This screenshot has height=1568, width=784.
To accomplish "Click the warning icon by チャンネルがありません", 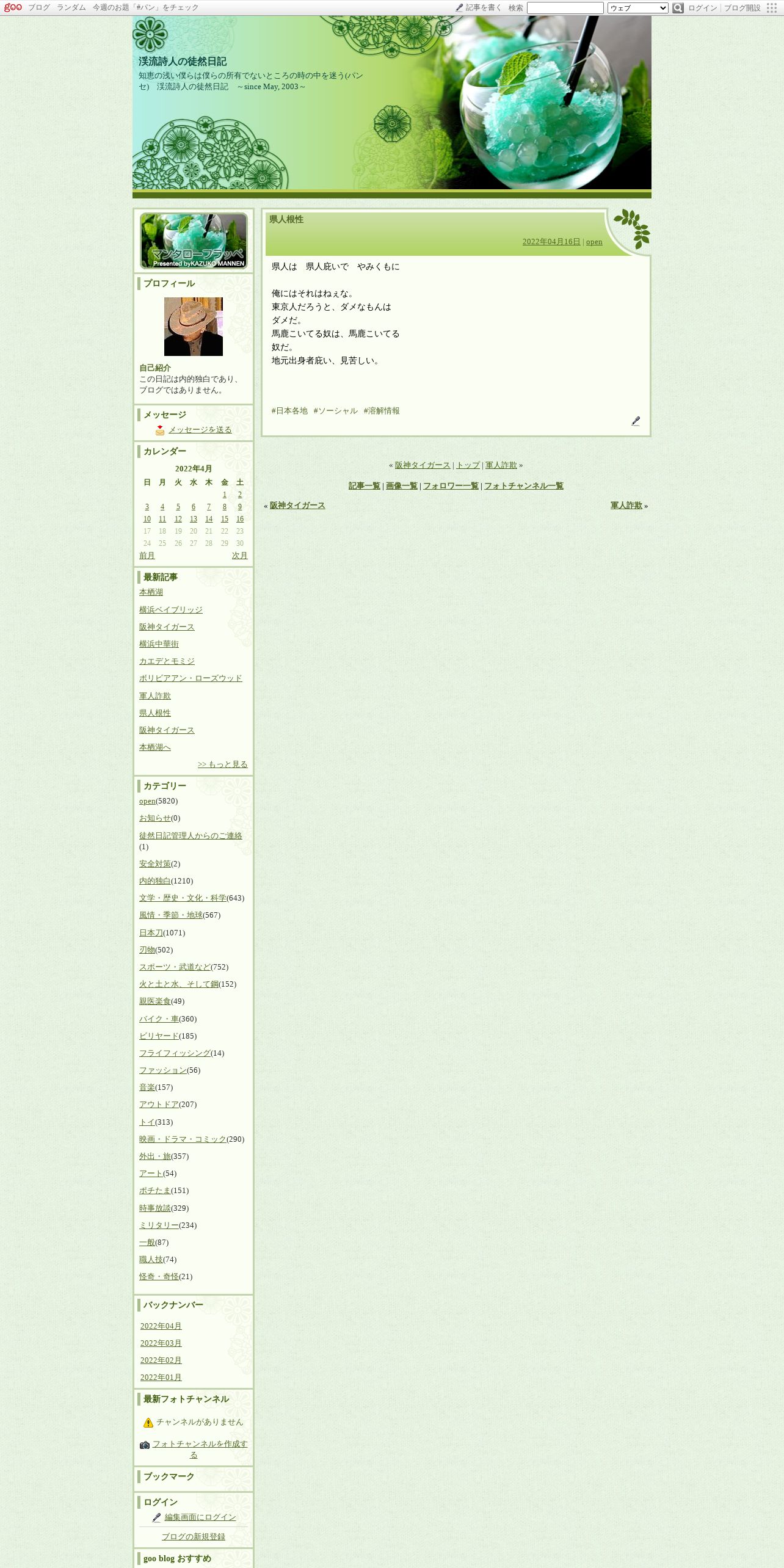I will pos(148,1422).
